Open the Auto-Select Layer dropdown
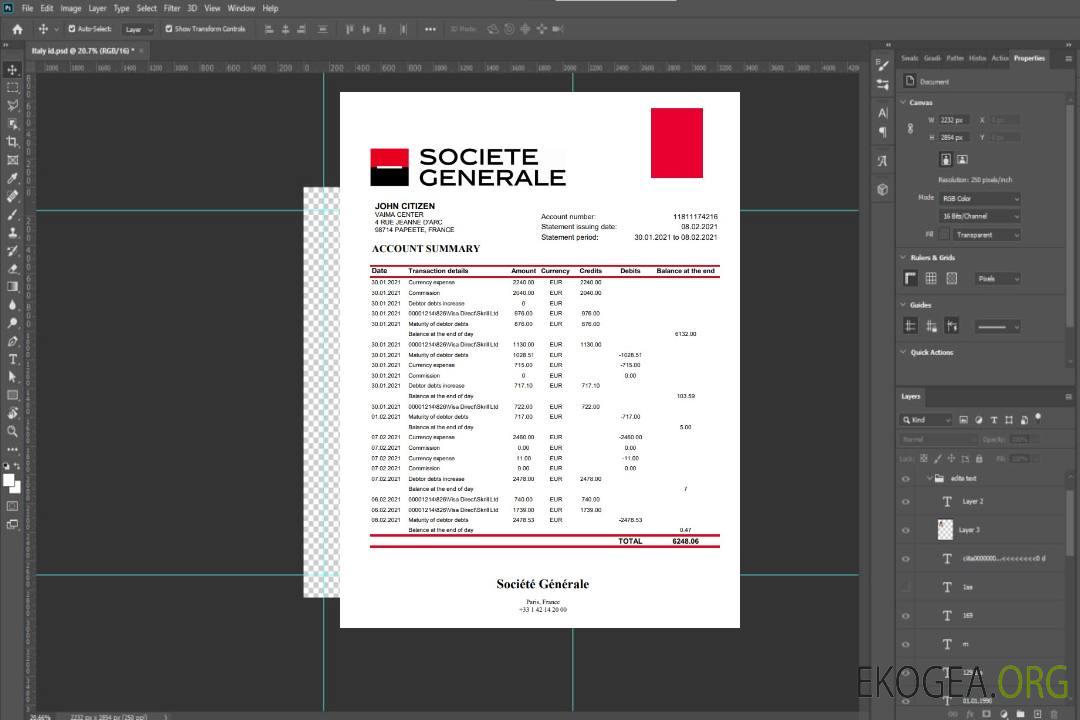1080x720 pixels. [138, 29]
